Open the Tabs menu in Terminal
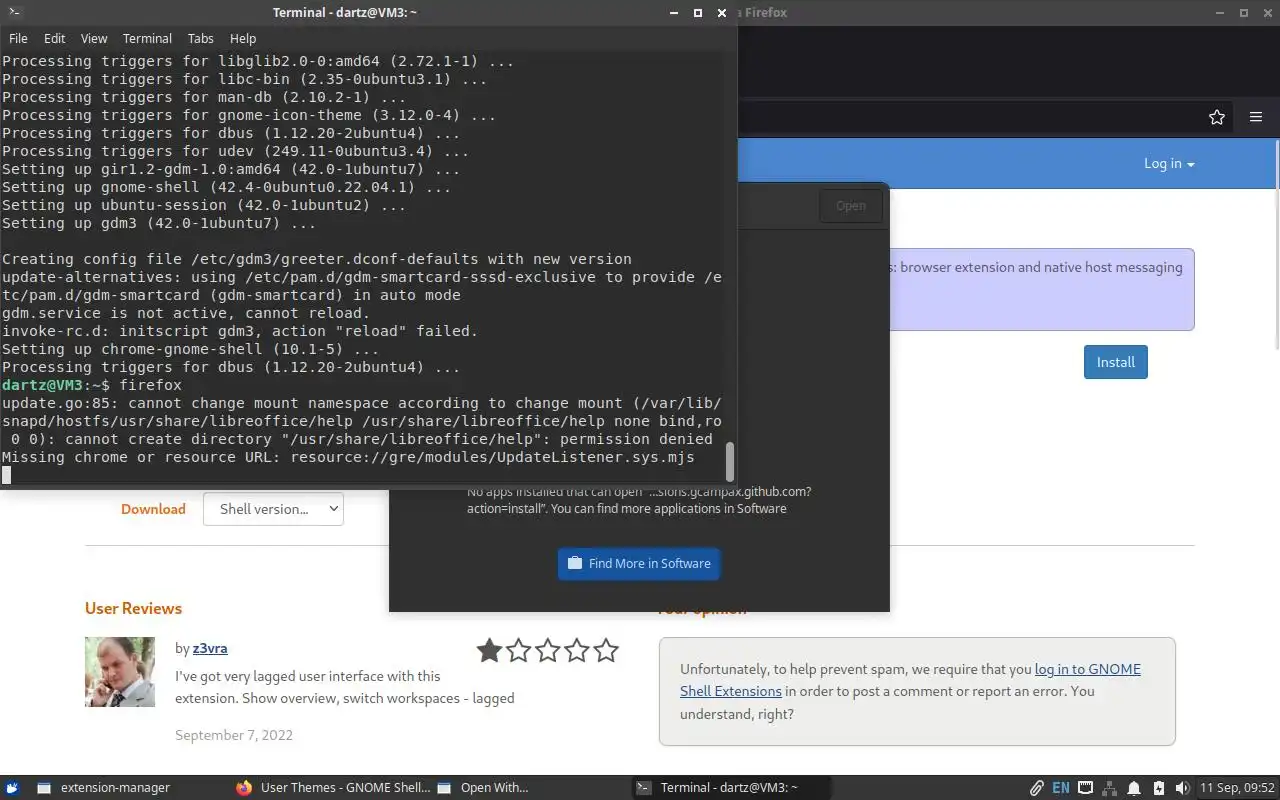The height and width of the screenshot is (800, 1280). coord(200,38)
